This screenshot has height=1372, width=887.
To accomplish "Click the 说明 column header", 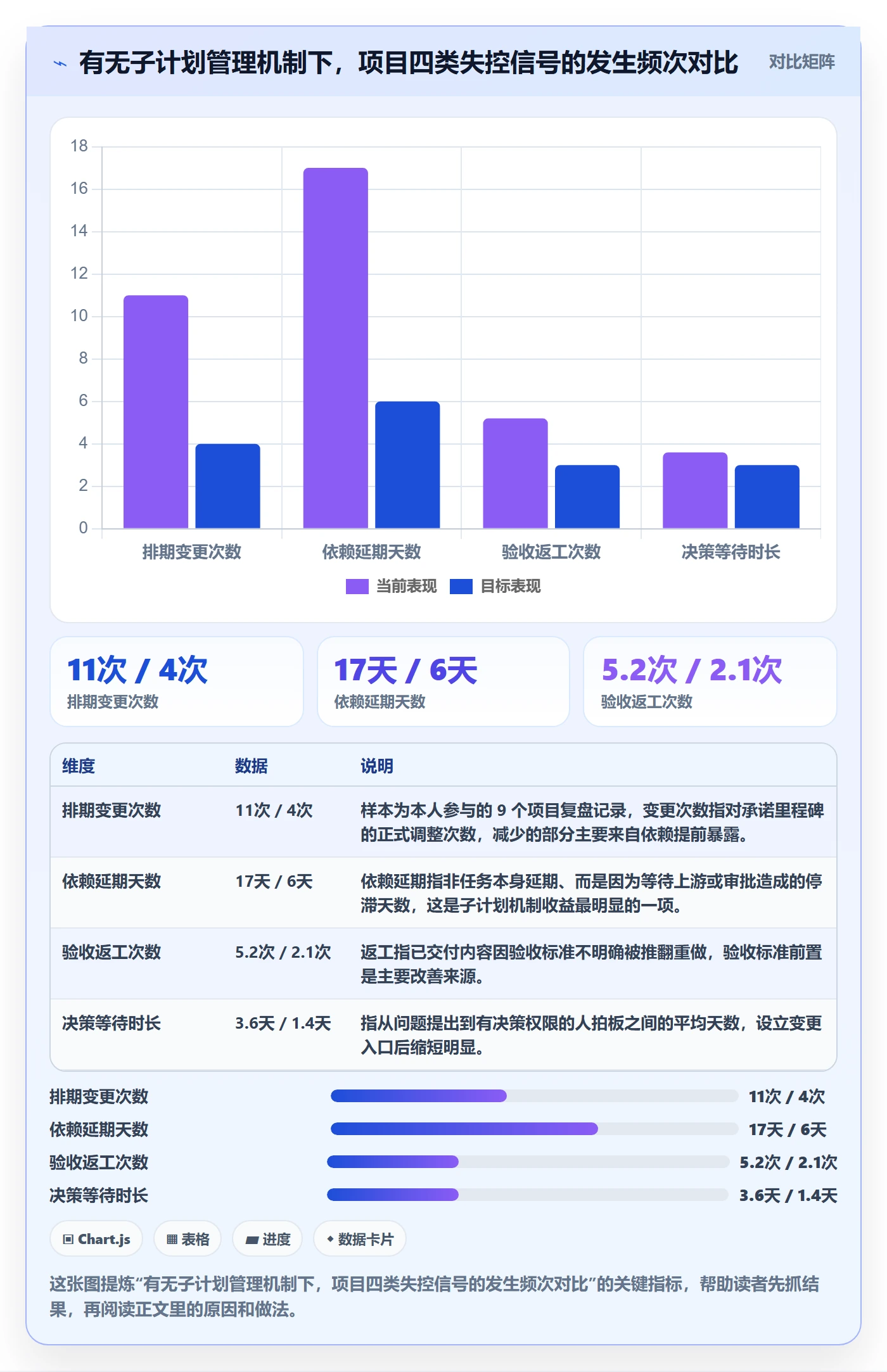I will (x=377, y=766).
